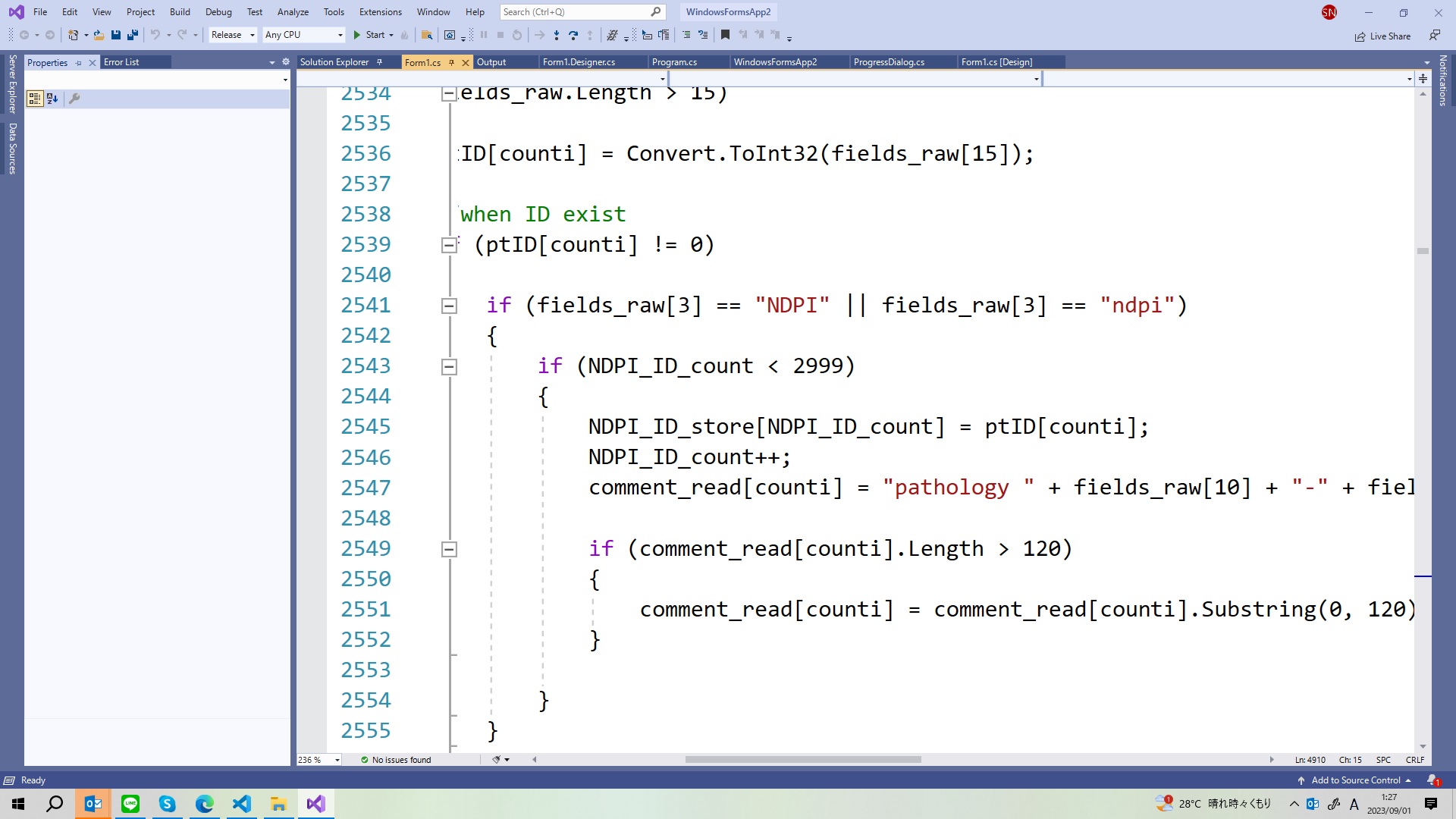This screenshot has width=1456, height=819.
Task: Switch to the Form1.Designer.cs tab
Action: coord(579,62)
